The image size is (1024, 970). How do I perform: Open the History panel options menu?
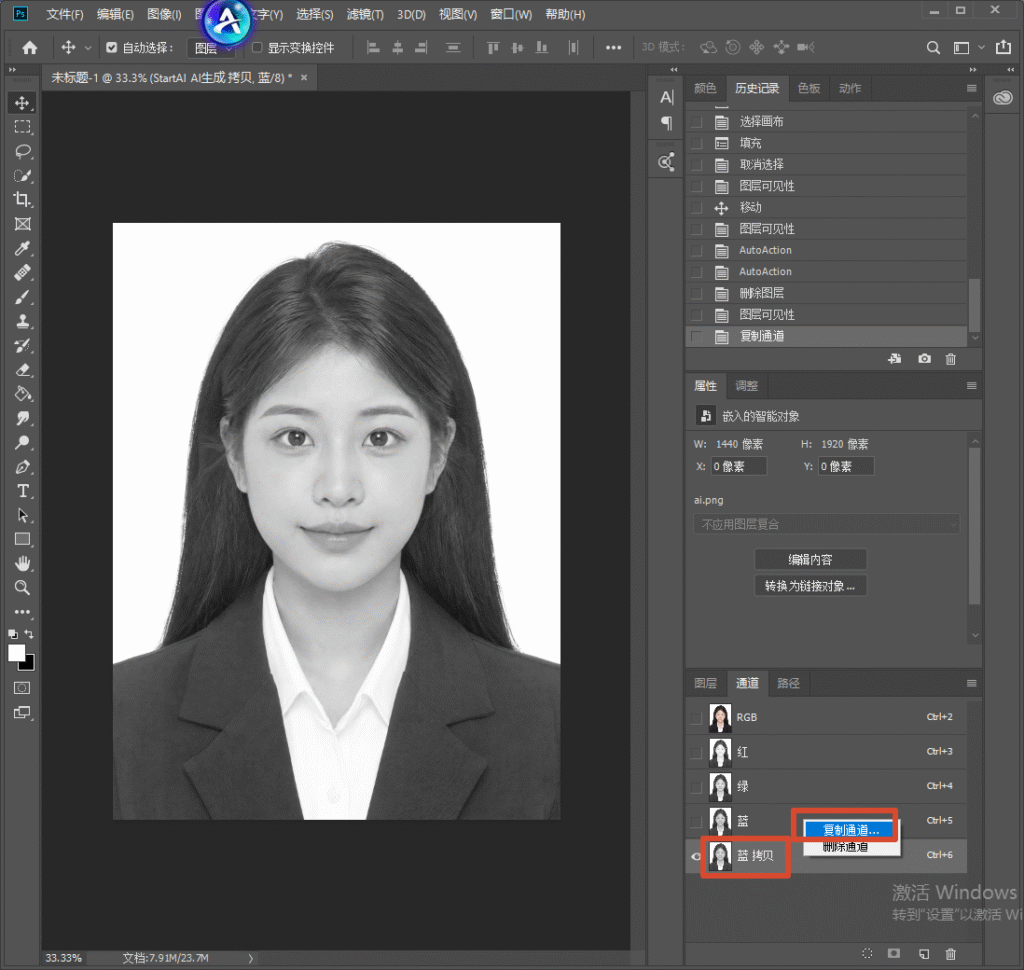click(x=972, y=88)
